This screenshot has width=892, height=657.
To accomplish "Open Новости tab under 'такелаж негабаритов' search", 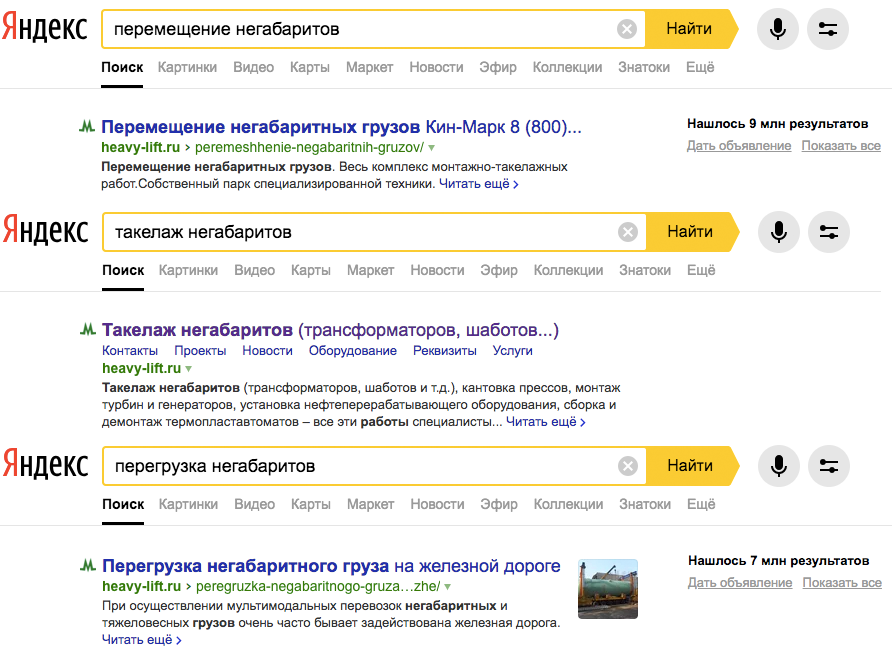I will click(437, 270).
